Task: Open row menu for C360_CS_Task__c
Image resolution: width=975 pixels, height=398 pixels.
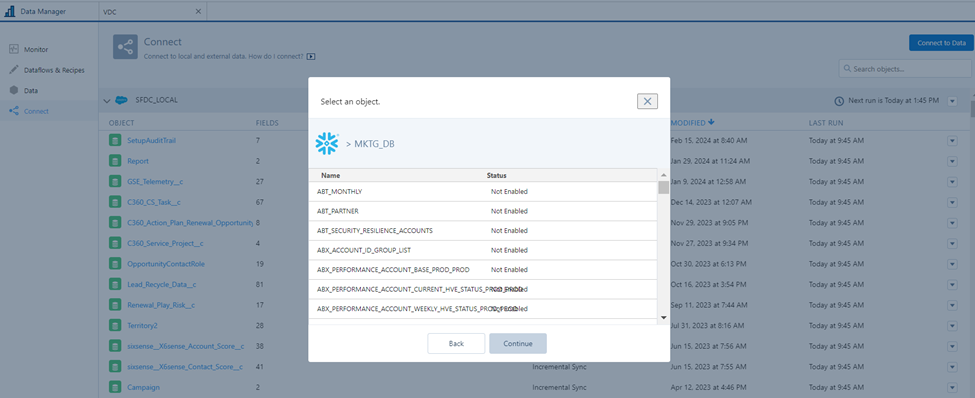Action: [x=952, y=202]
